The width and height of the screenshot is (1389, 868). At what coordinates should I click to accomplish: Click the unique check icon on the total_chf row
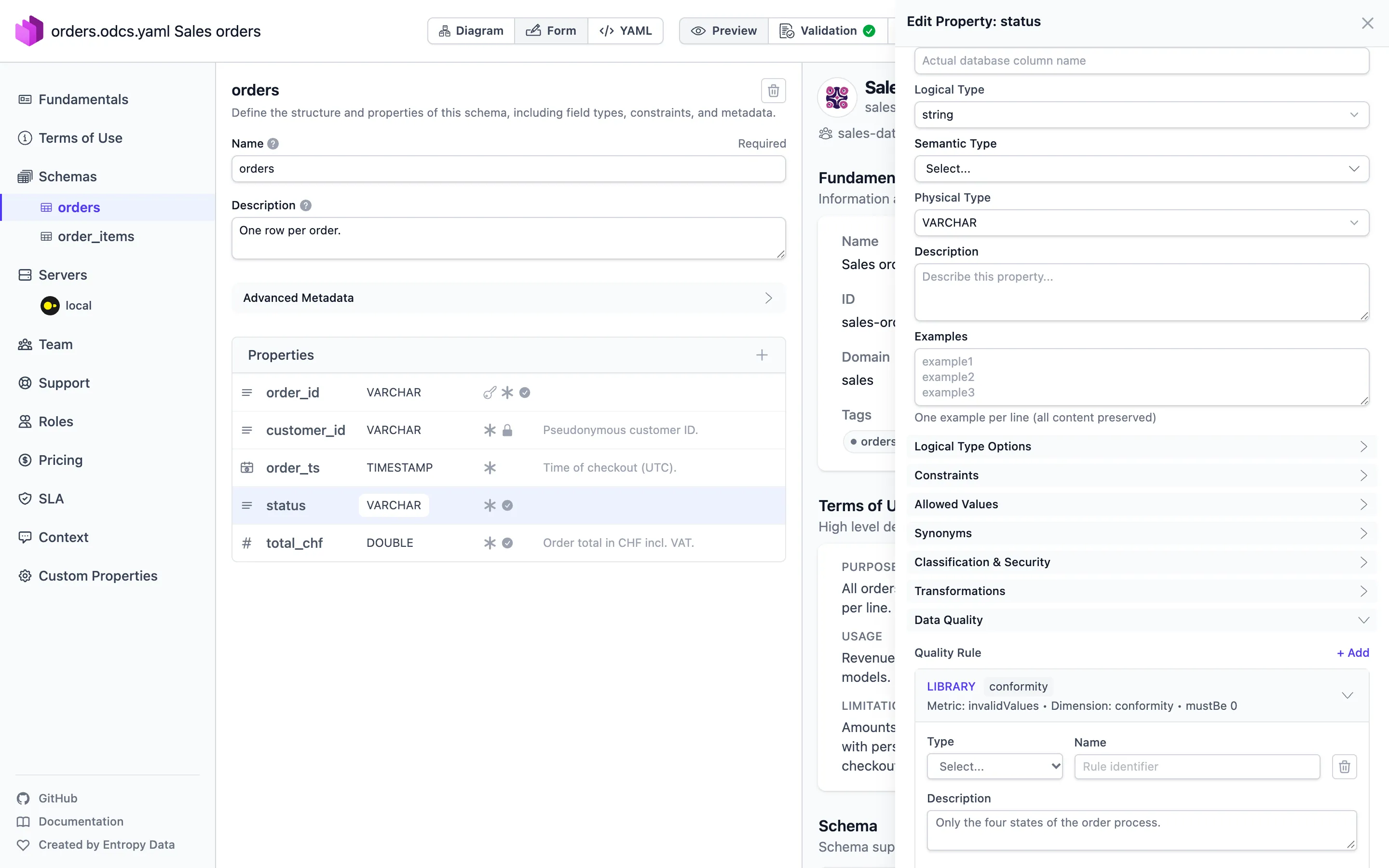pos(507,543)
